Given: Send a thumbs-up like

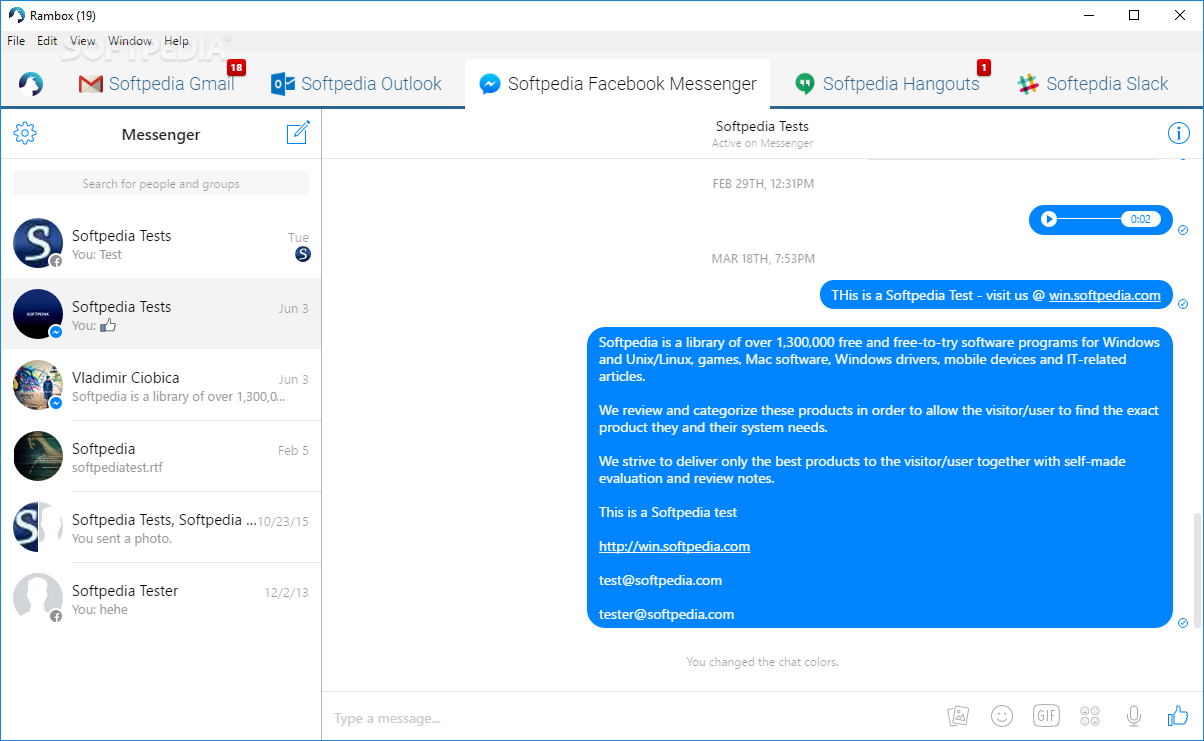Looking at the screenshot, I should click(x=1178, y=716).
